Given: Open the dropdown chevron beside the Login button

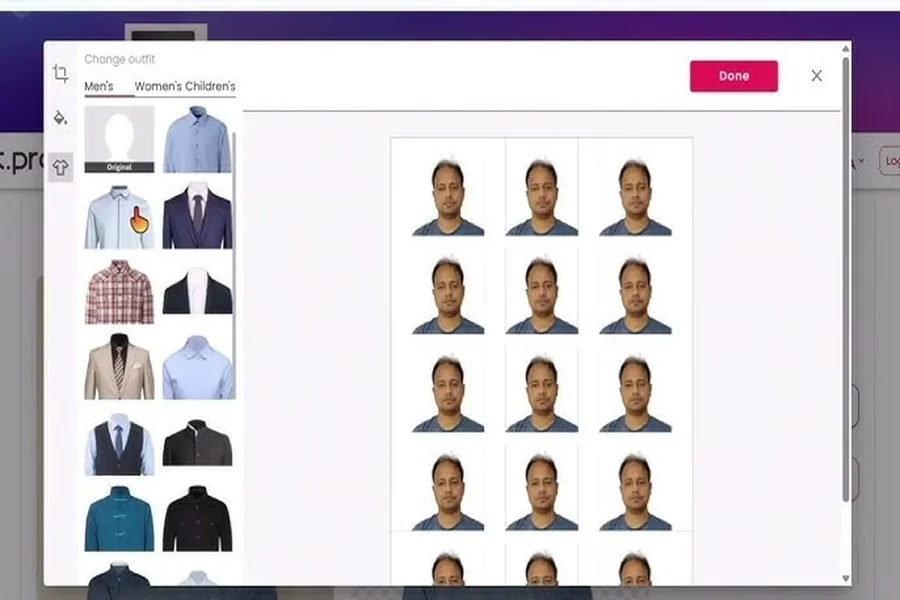Looking at the screenshot, I should coord(861,160).
